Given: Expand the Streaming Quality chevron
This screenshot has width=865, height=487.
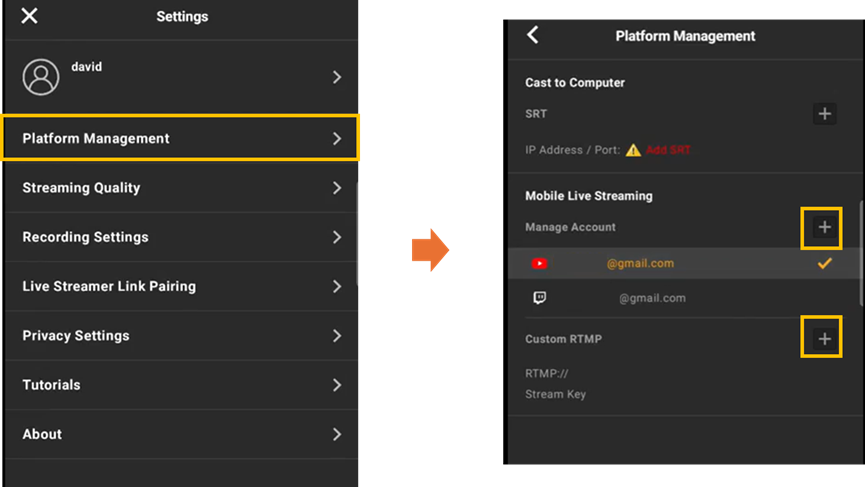Looking at the screenshot, I should click(x=337, y=188).
